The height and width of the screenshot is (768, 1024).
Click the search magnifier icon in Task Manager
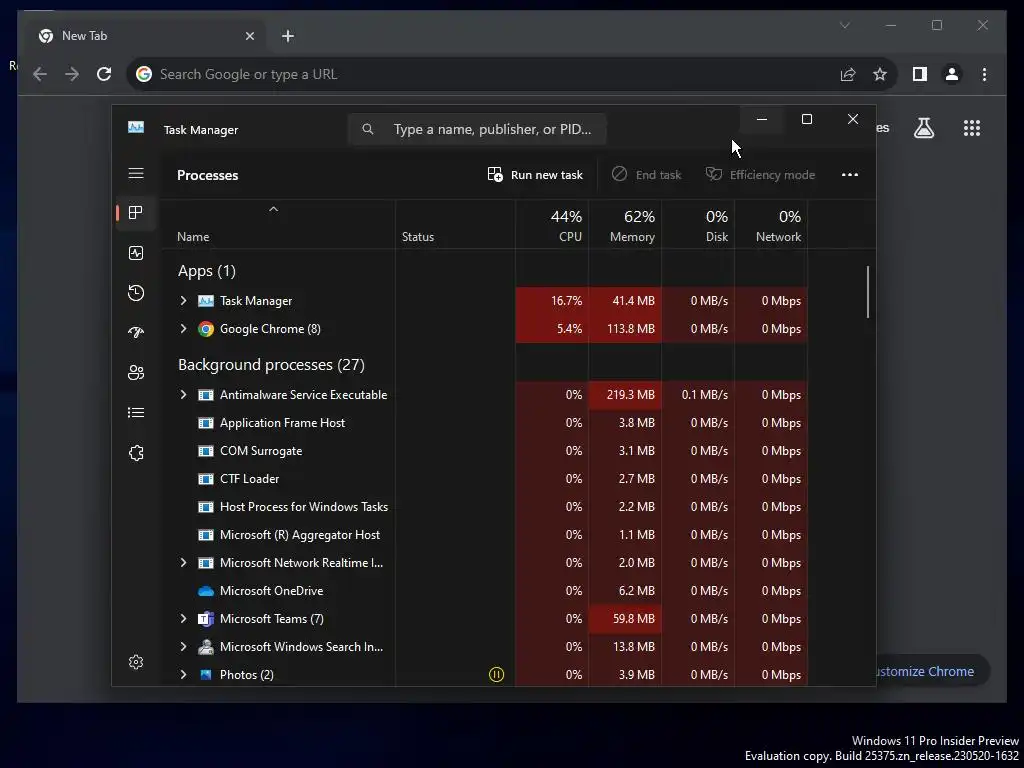(368, 129)
